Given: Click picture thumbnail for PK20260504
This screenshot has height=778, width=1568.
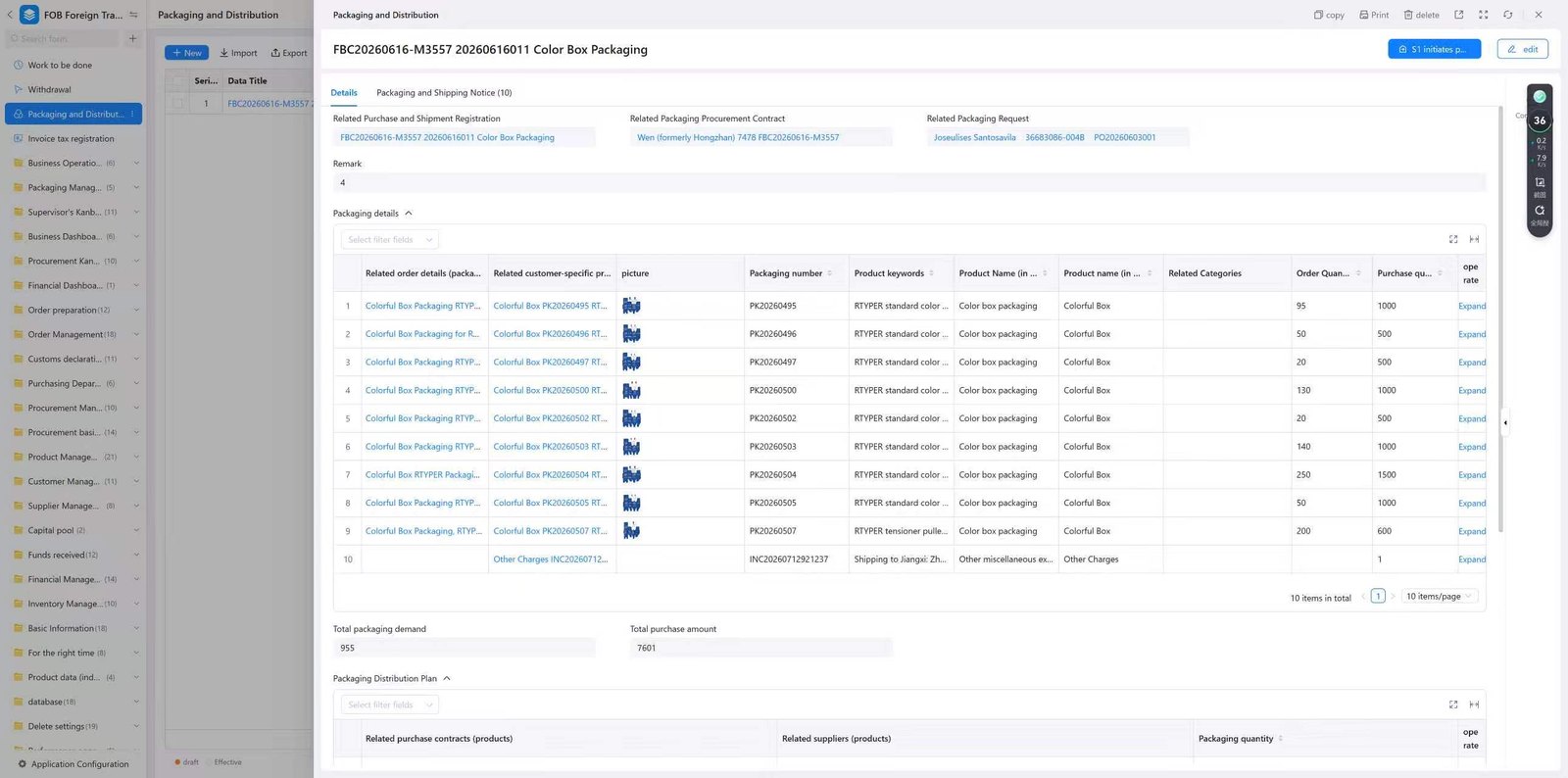Looking at the screenshot, I should pyautogui.click(x=631, y=474).
